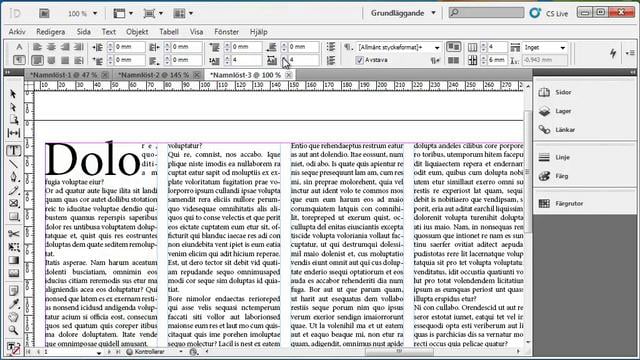
Task: Switch to the Namnlöst-2 @ 145 % tab
Action: coord(153,75)
